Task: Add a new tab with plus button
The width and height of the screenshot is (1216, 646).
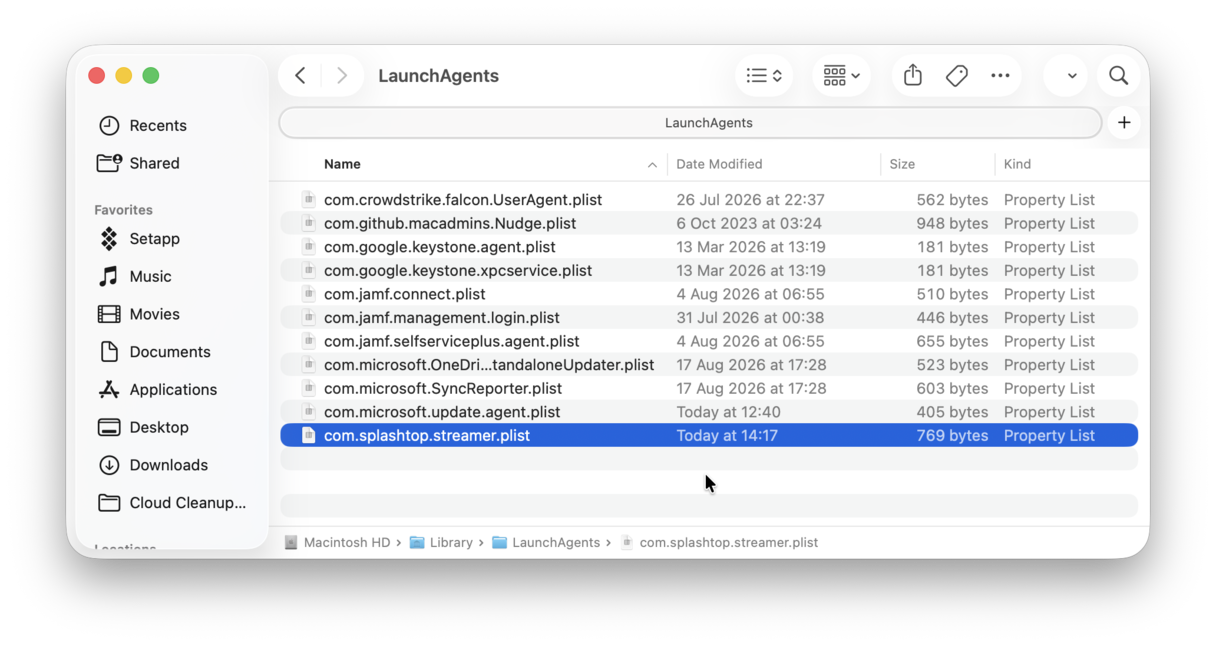Action: pyautogui.click(x=1124, y=123)
